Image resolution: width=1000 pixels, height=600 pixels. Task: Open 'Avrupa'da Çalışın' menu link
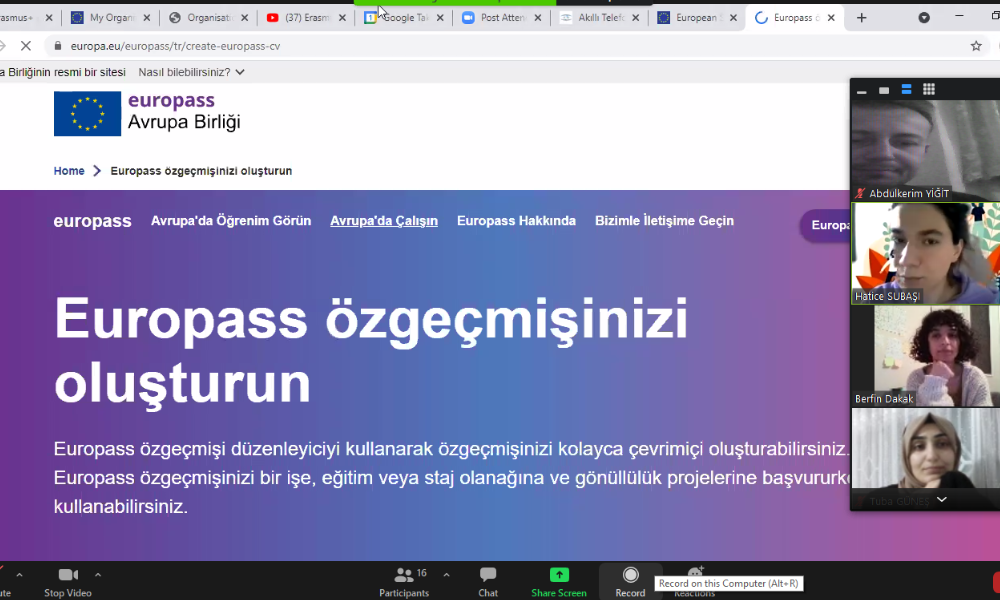[x=384, y=221]
